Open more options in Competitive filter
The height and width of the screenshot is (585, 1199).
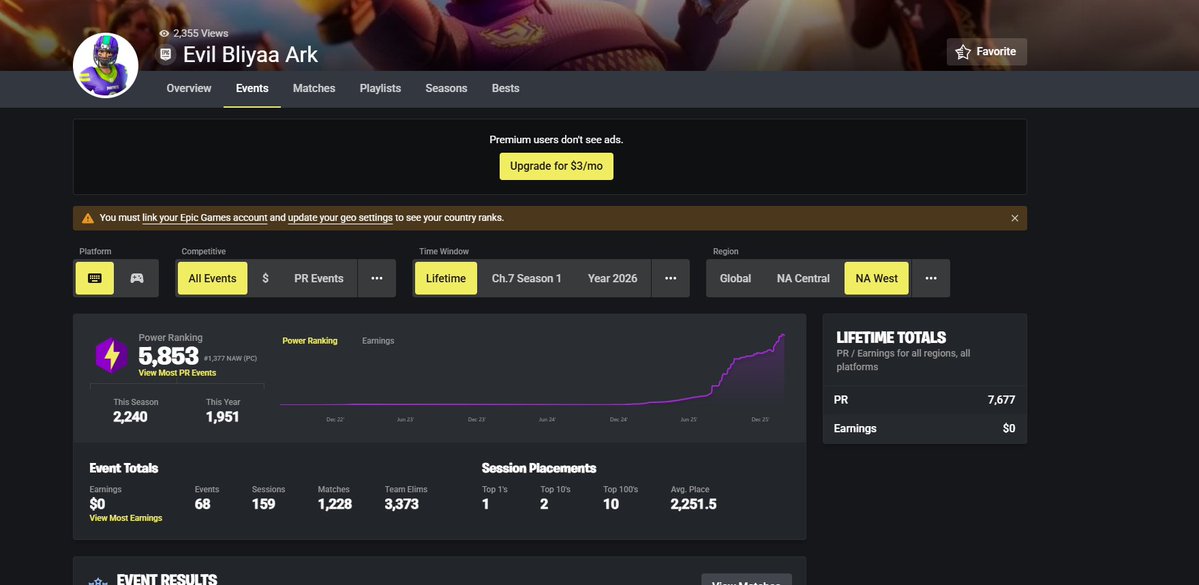pyautogui.click(x=377, y=278)
